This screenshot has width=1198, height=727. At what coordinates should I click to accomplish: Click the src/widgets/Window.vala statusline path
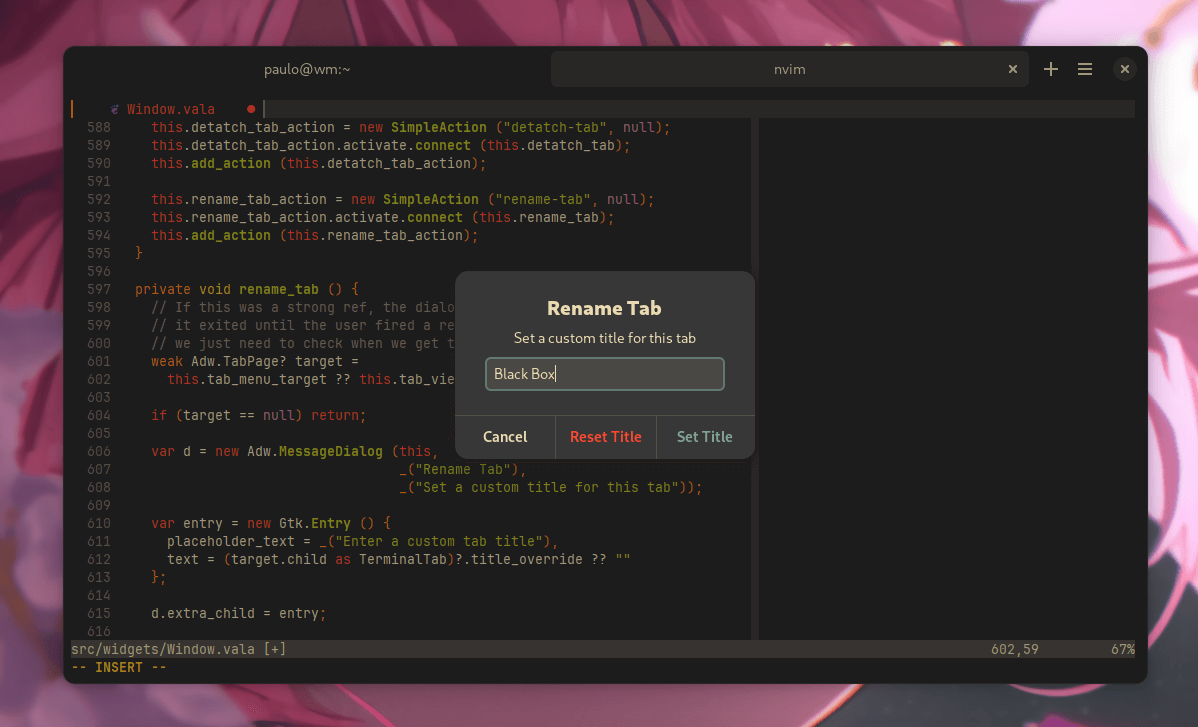pos(163,648)
